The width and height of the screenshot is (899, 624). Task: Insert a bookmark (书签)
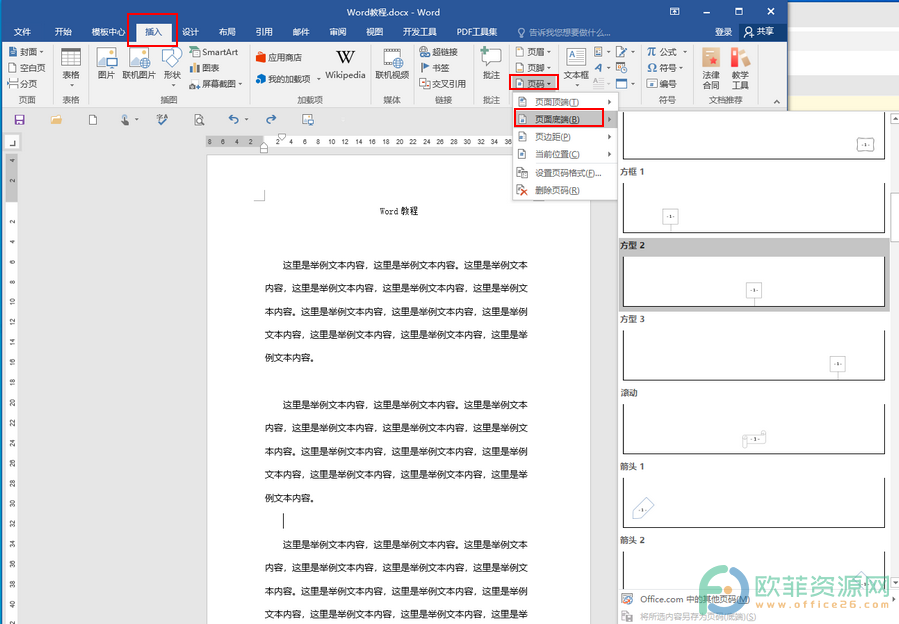pyautogui.click(x=435, y=68)
